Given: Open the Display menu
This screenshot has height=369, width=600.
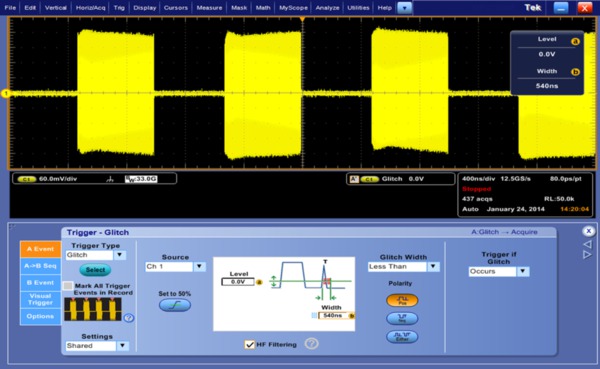Looking at the screenshot, I should pos(145,8).
